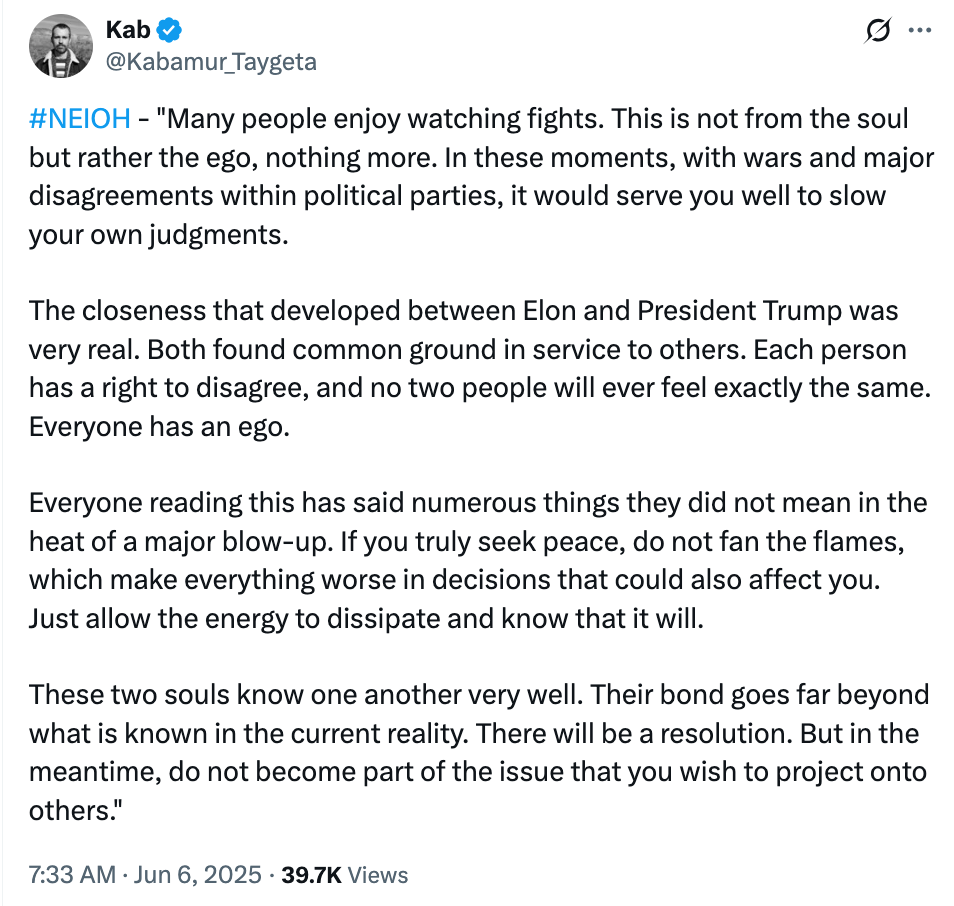Open the three-dot more options menu
Viewport: 954px width, 906px height.
[x=919, y=30]
